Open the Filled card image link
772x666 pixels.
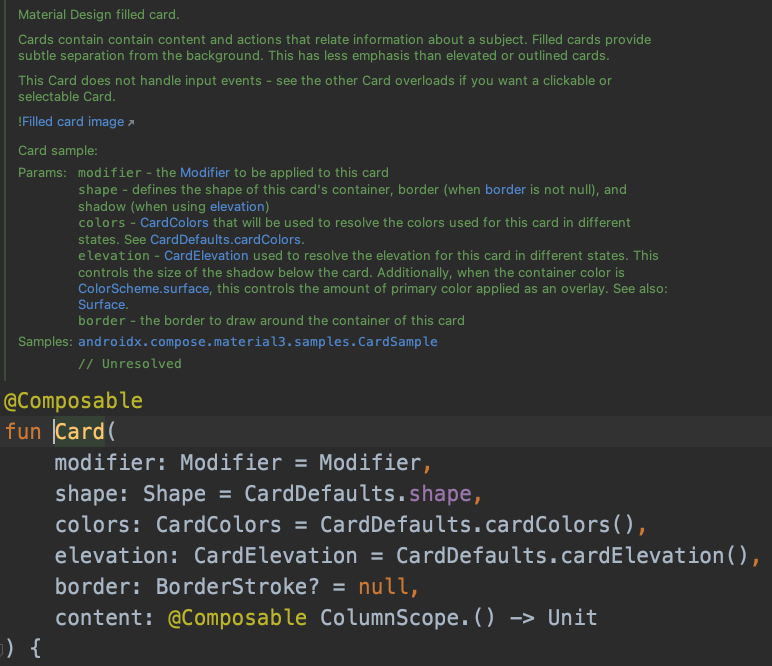point(73,122)
